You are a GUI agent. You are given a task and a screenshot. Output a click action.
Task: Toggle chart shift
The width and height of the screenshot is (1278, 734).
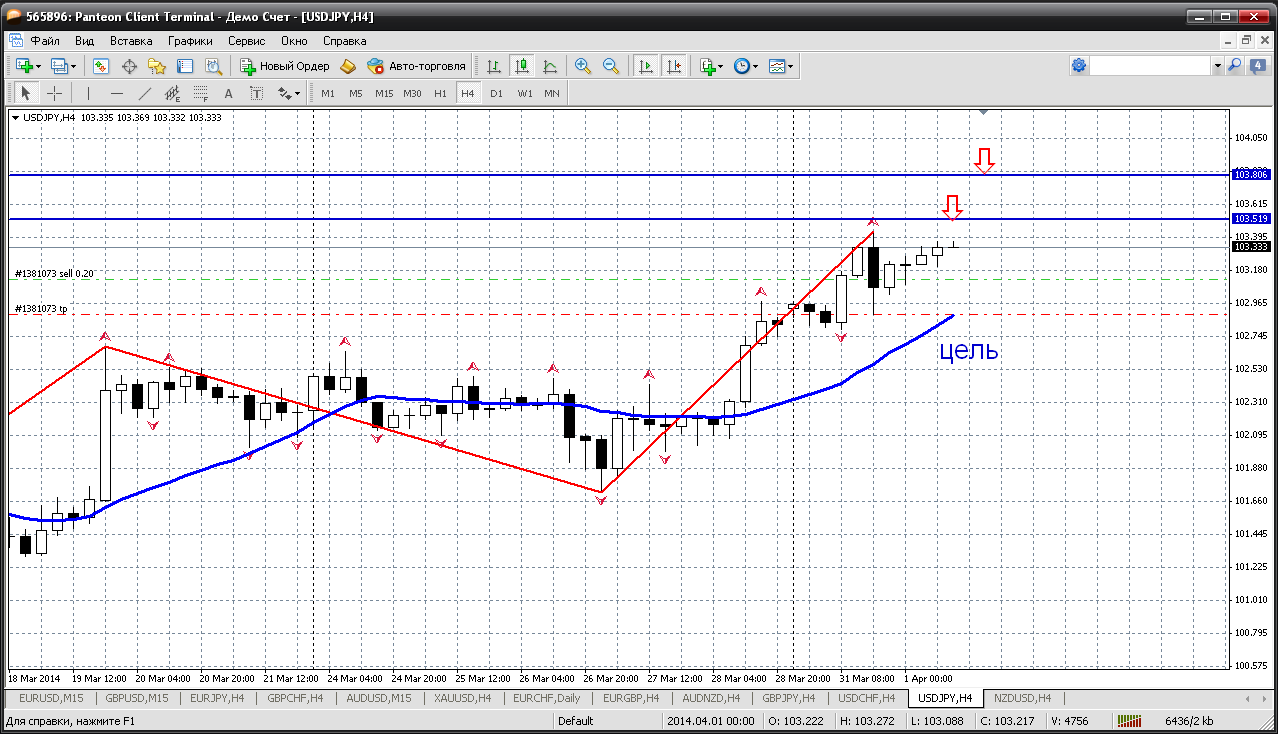(x=674, y=66)
